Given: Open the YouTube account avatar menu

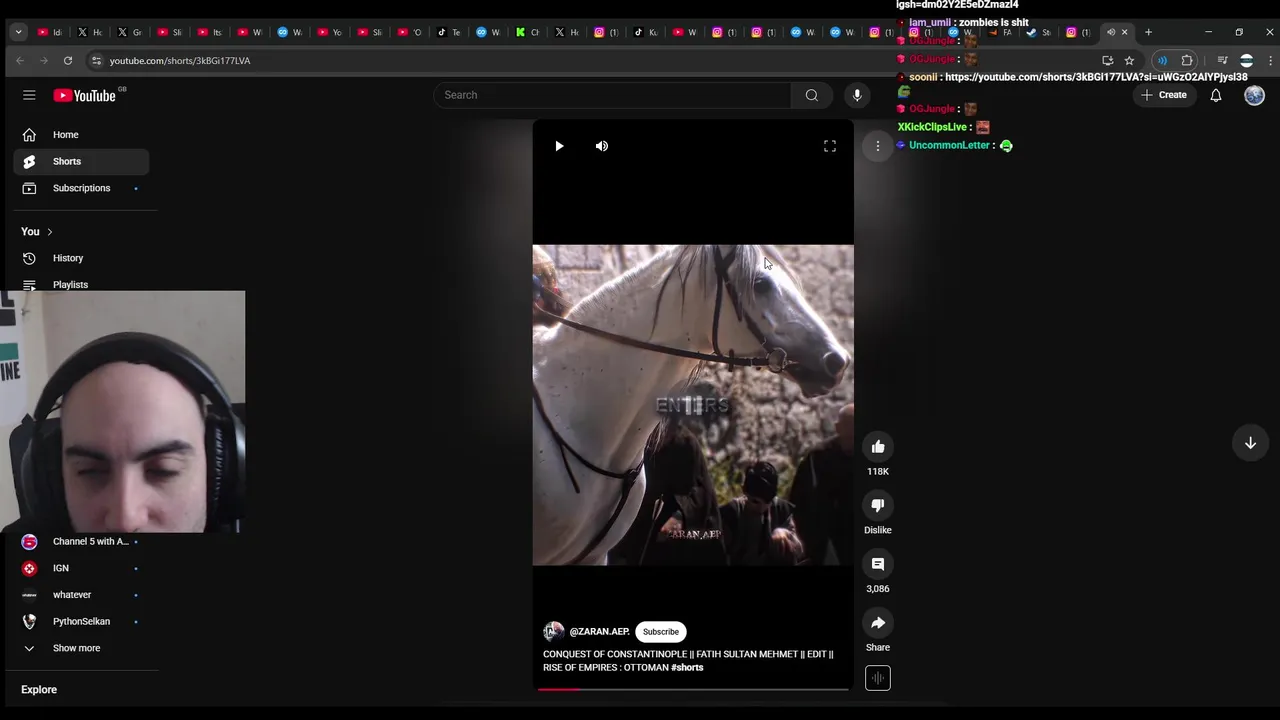Looking at the screenshot, I should [x=1254, y=95].
